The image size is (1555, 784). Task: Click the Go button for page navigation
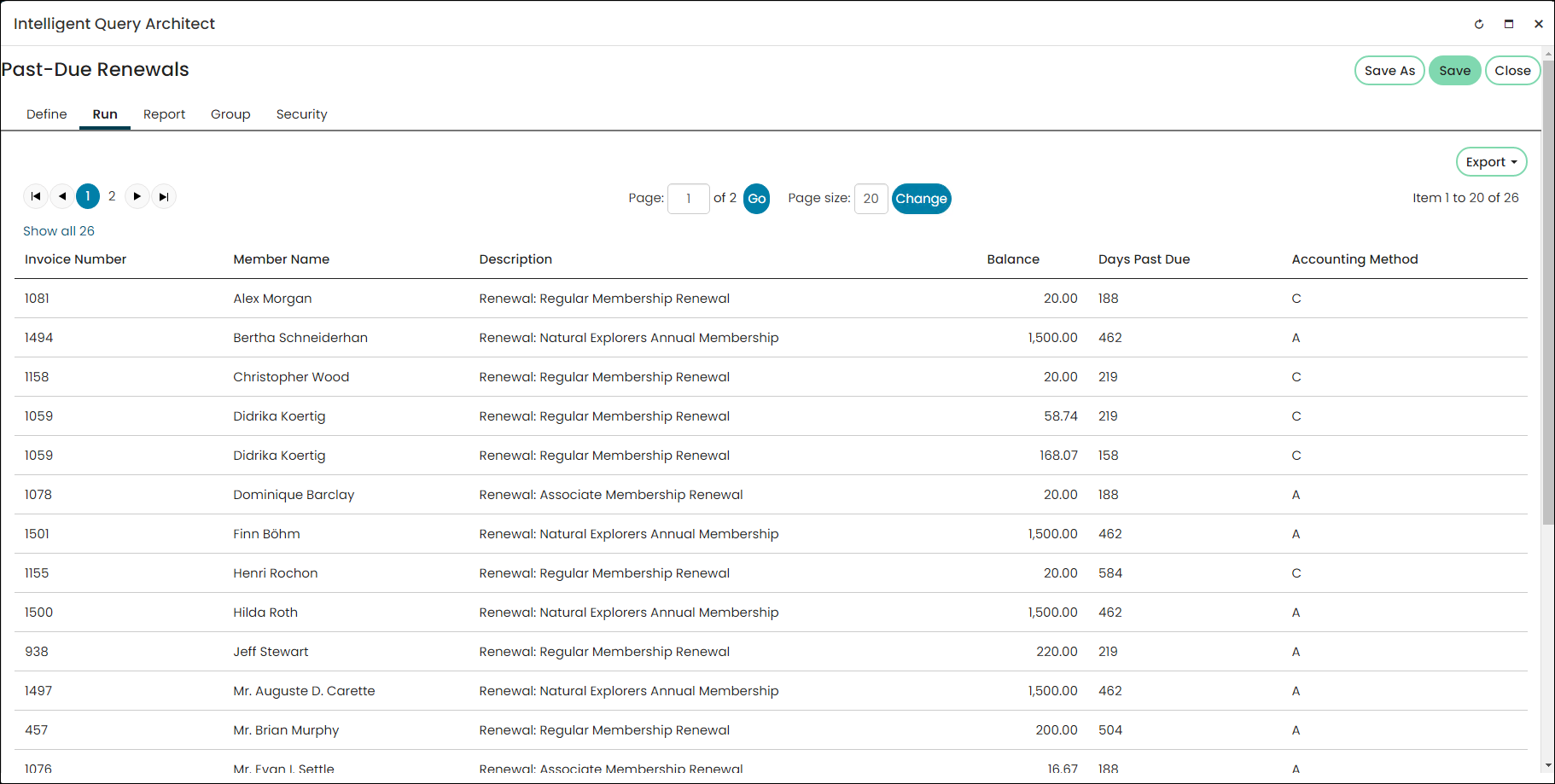757,199
